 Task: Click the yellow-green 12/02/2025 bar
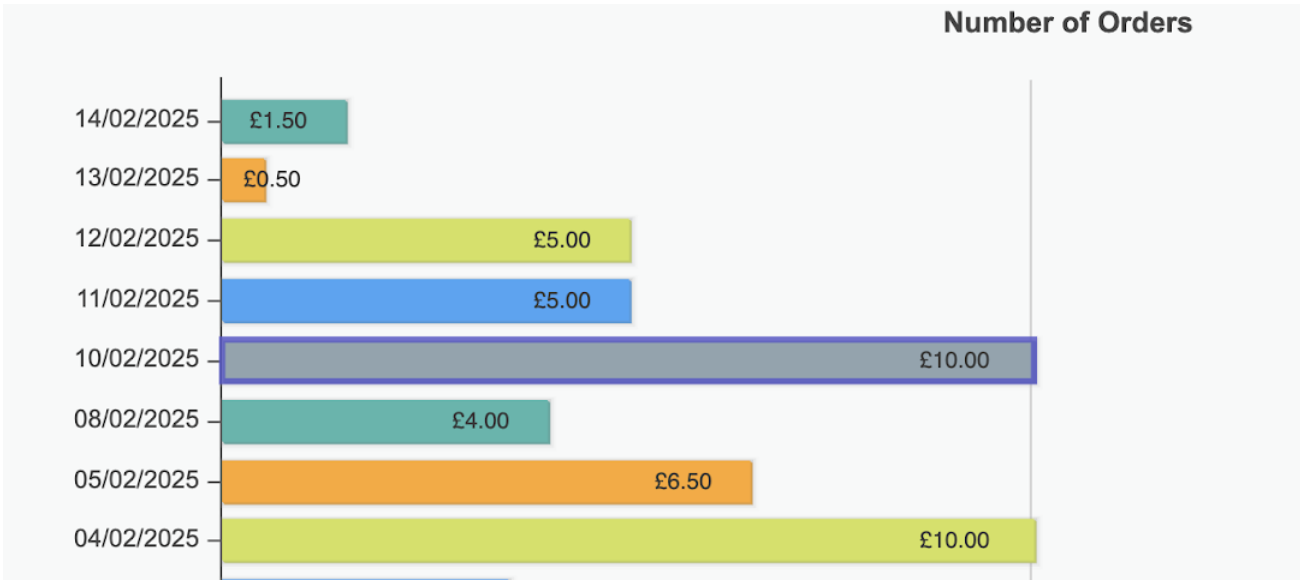426,240
